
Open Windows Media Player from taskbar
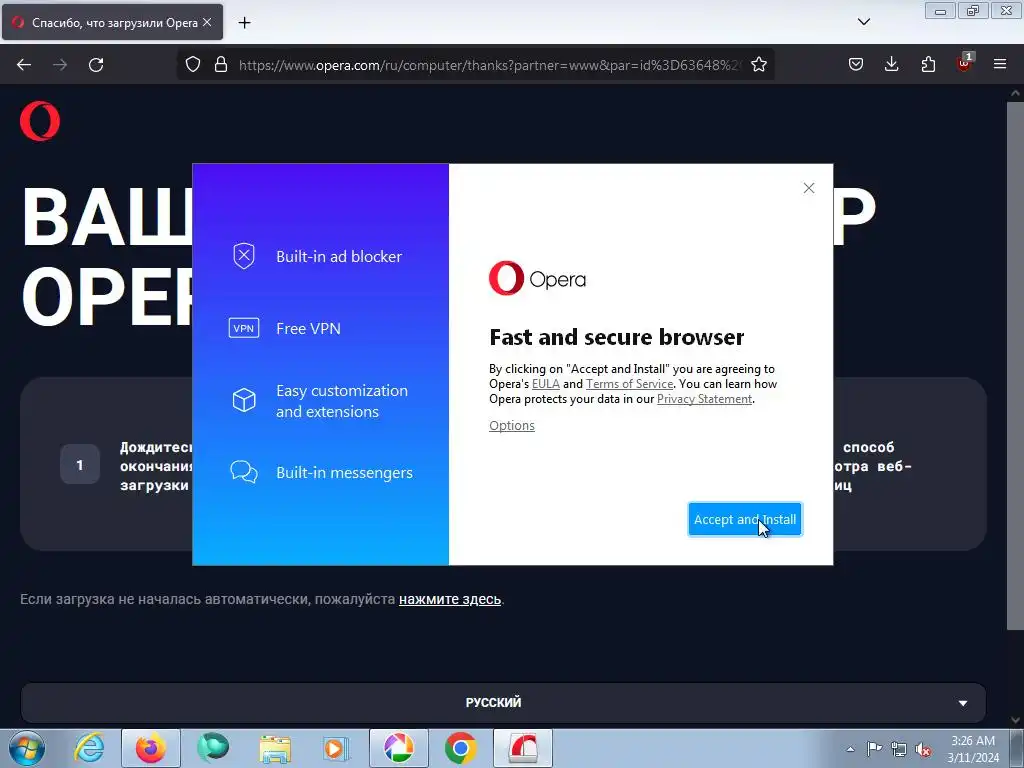point(336,748)
